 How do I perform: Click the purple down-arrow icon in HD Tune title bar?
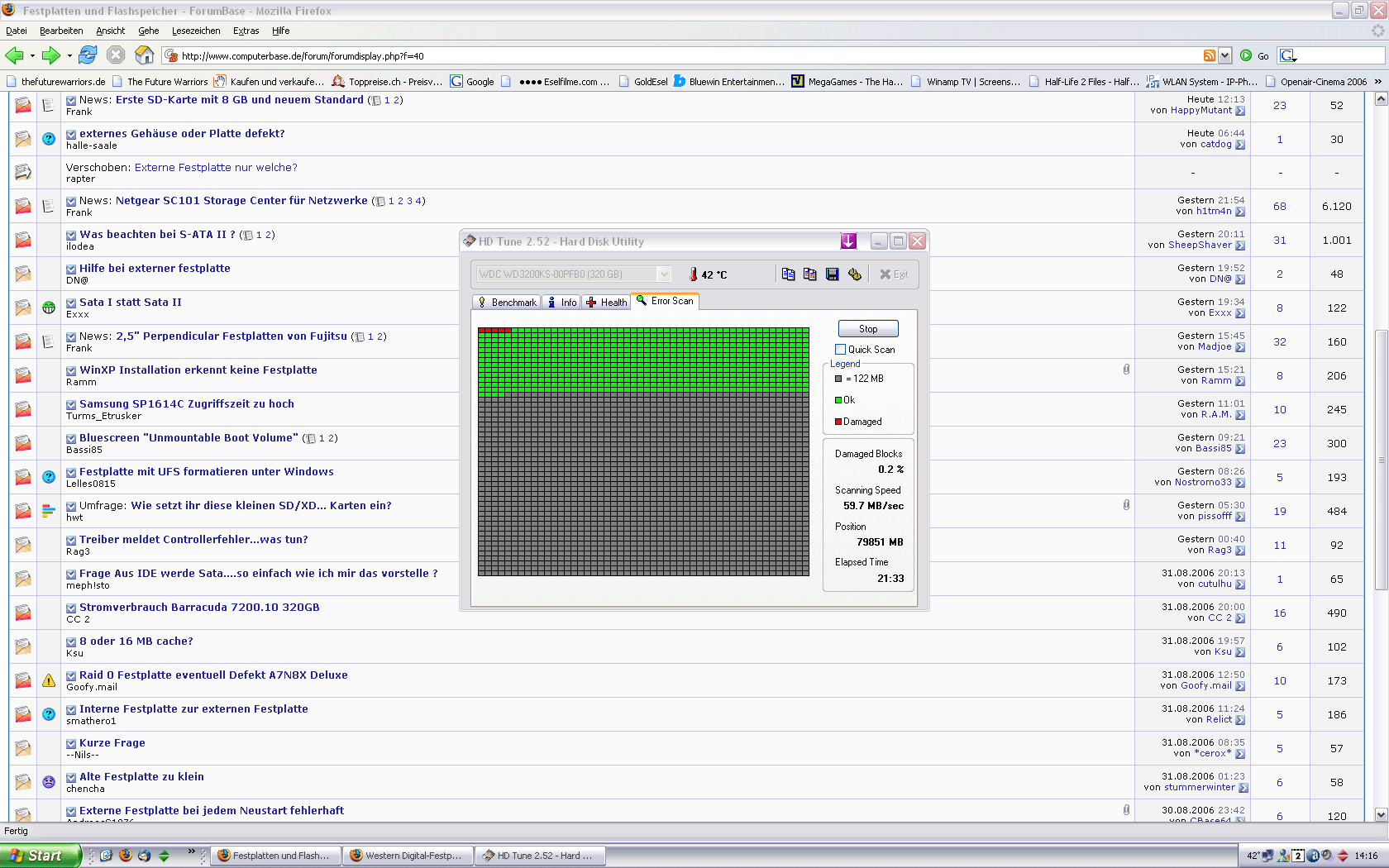[x=848, y=241]
